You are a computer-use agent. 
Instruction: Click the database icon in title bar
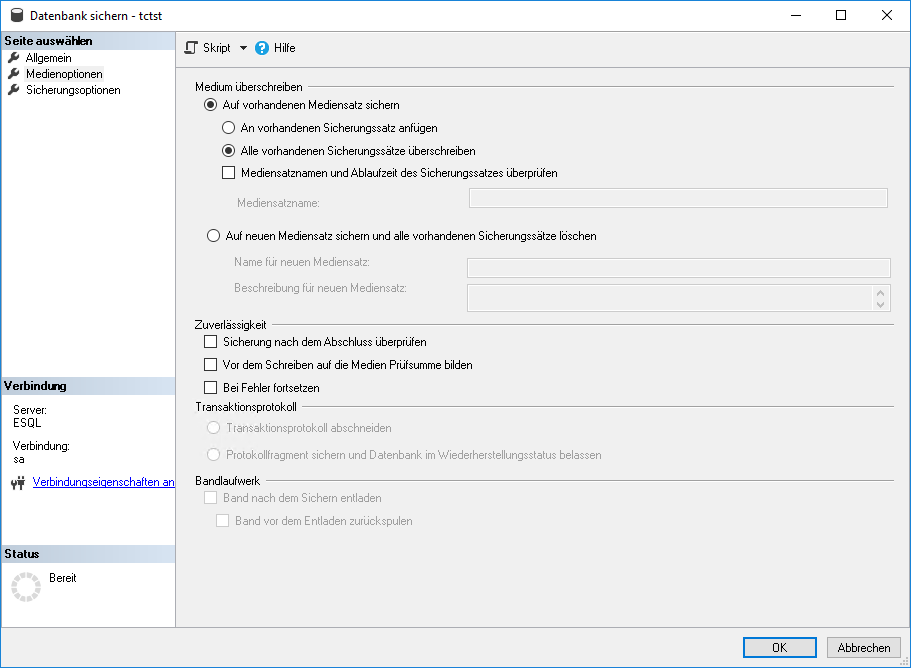[x=16, y=16]
